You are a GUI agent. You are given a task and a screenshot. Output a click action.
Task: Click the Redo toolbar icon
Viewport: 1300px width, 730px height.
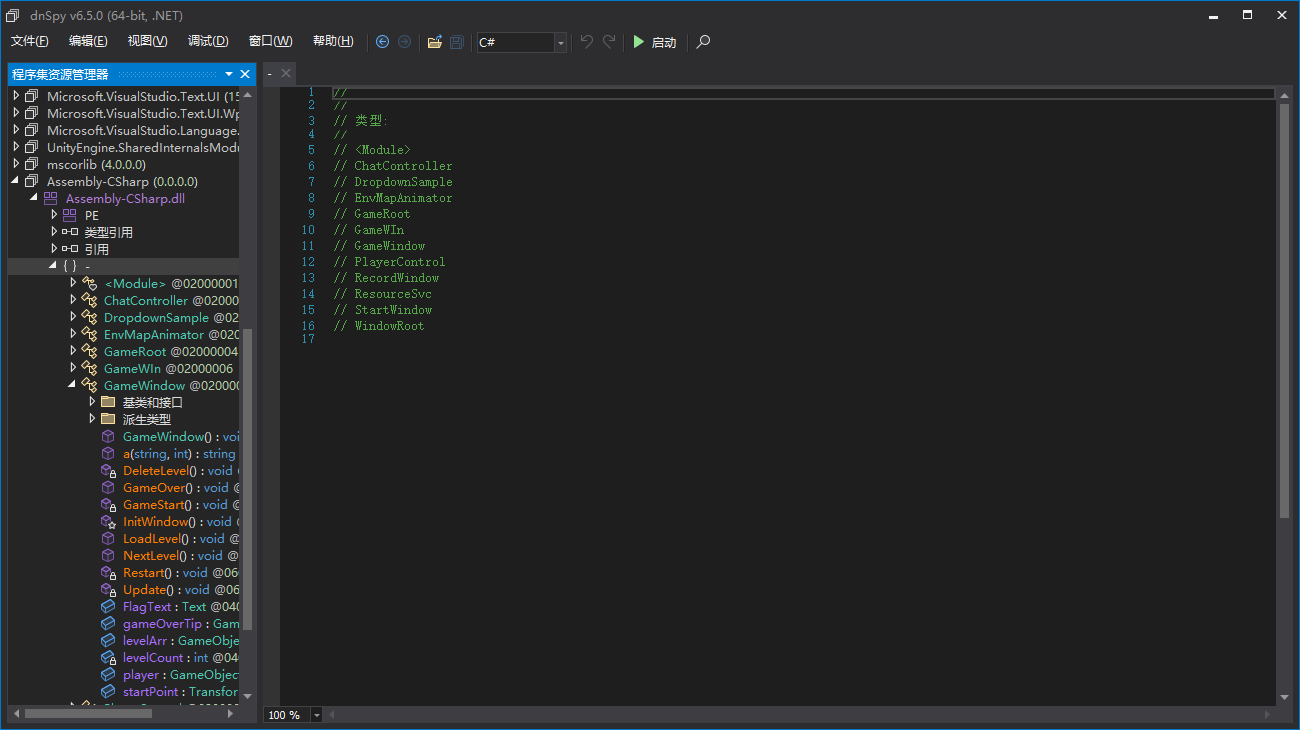pyautogui.click(x=609, y=41)
